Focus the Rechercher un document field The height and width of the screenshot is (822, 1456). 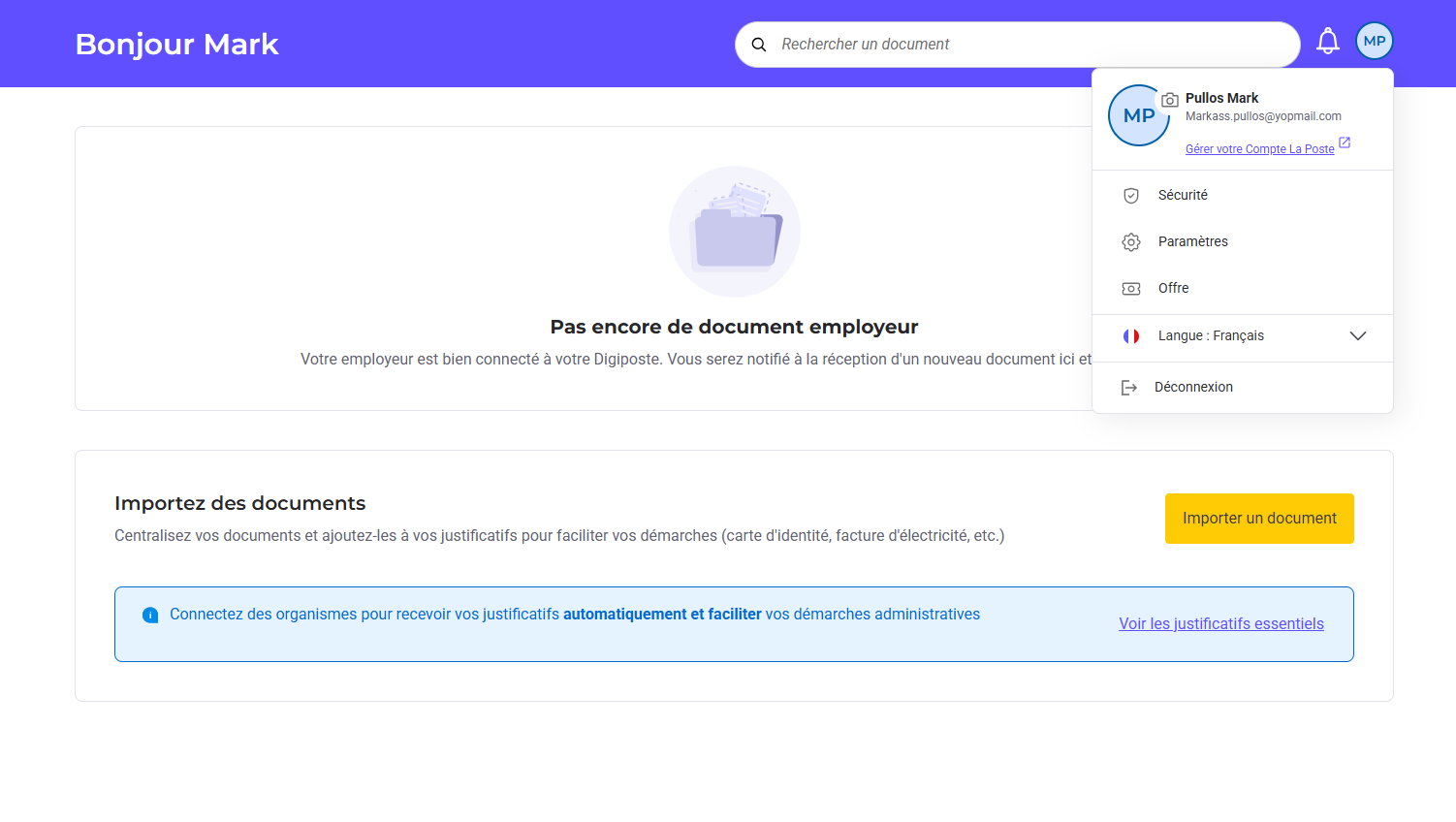(1028, 45)
